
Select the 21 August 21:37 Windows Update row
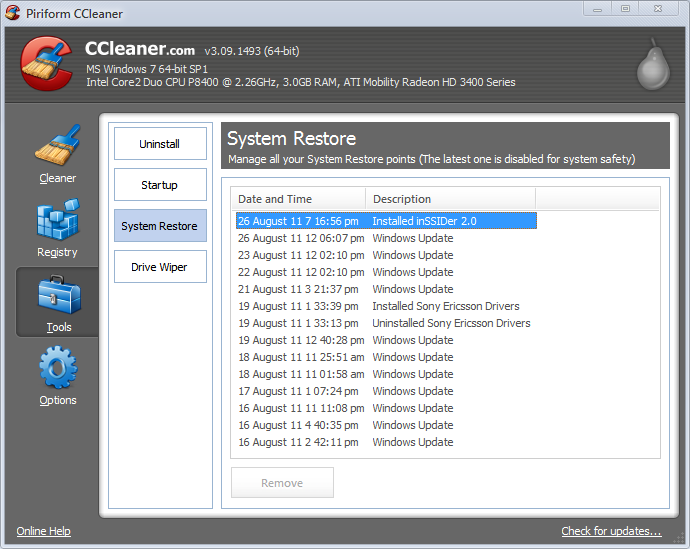[x=386, y=289]
